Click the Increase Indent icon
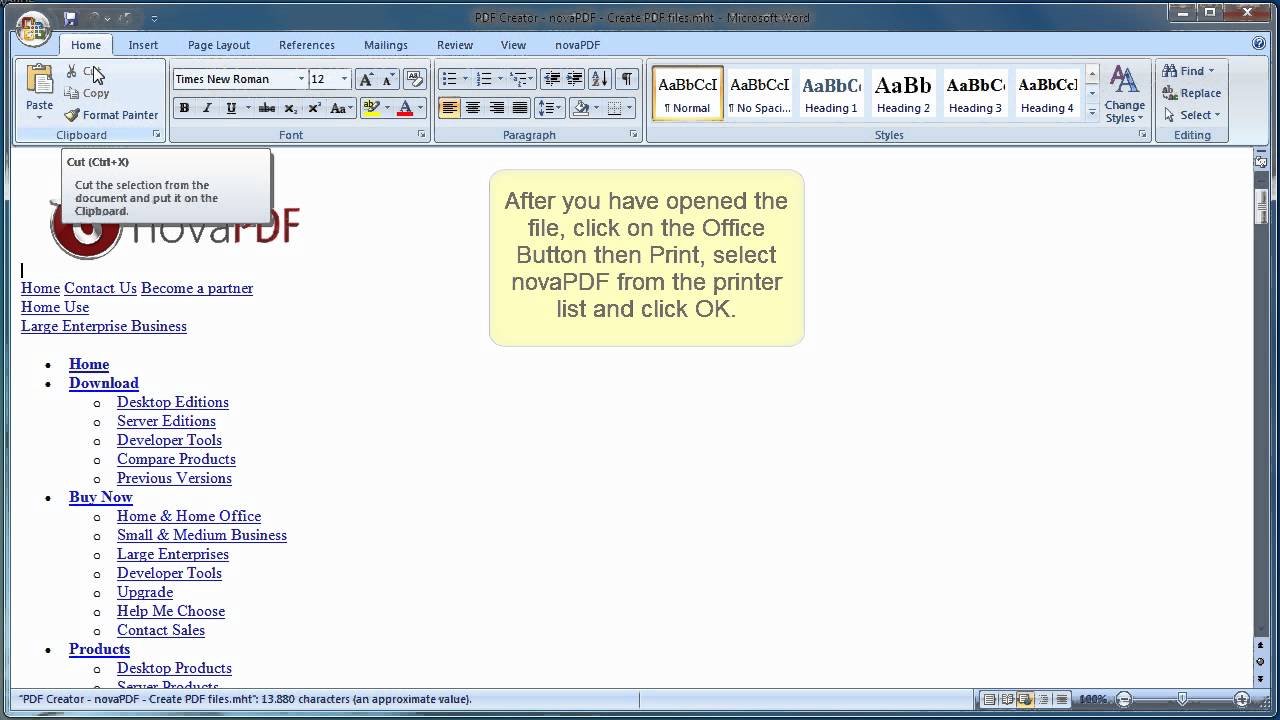Screen dimensions: 1280x720 pyautogui.click(x=575, y=79)
